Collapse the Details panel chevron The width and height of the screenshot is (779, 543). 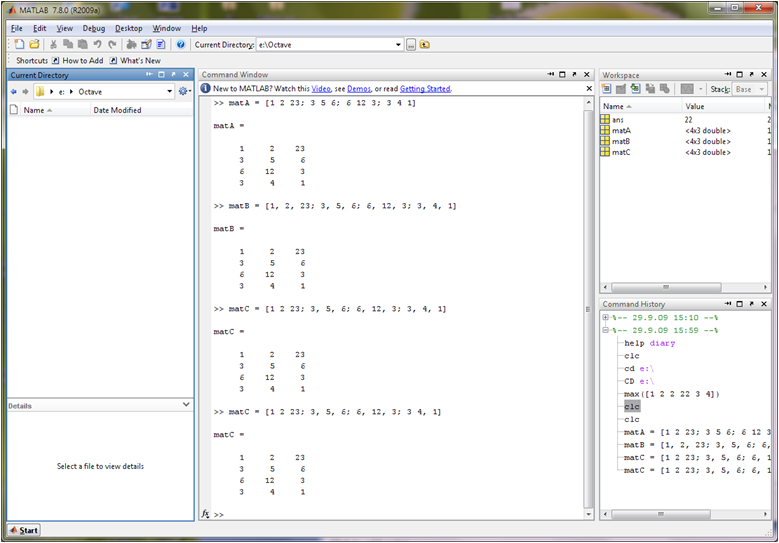(186, 405)
